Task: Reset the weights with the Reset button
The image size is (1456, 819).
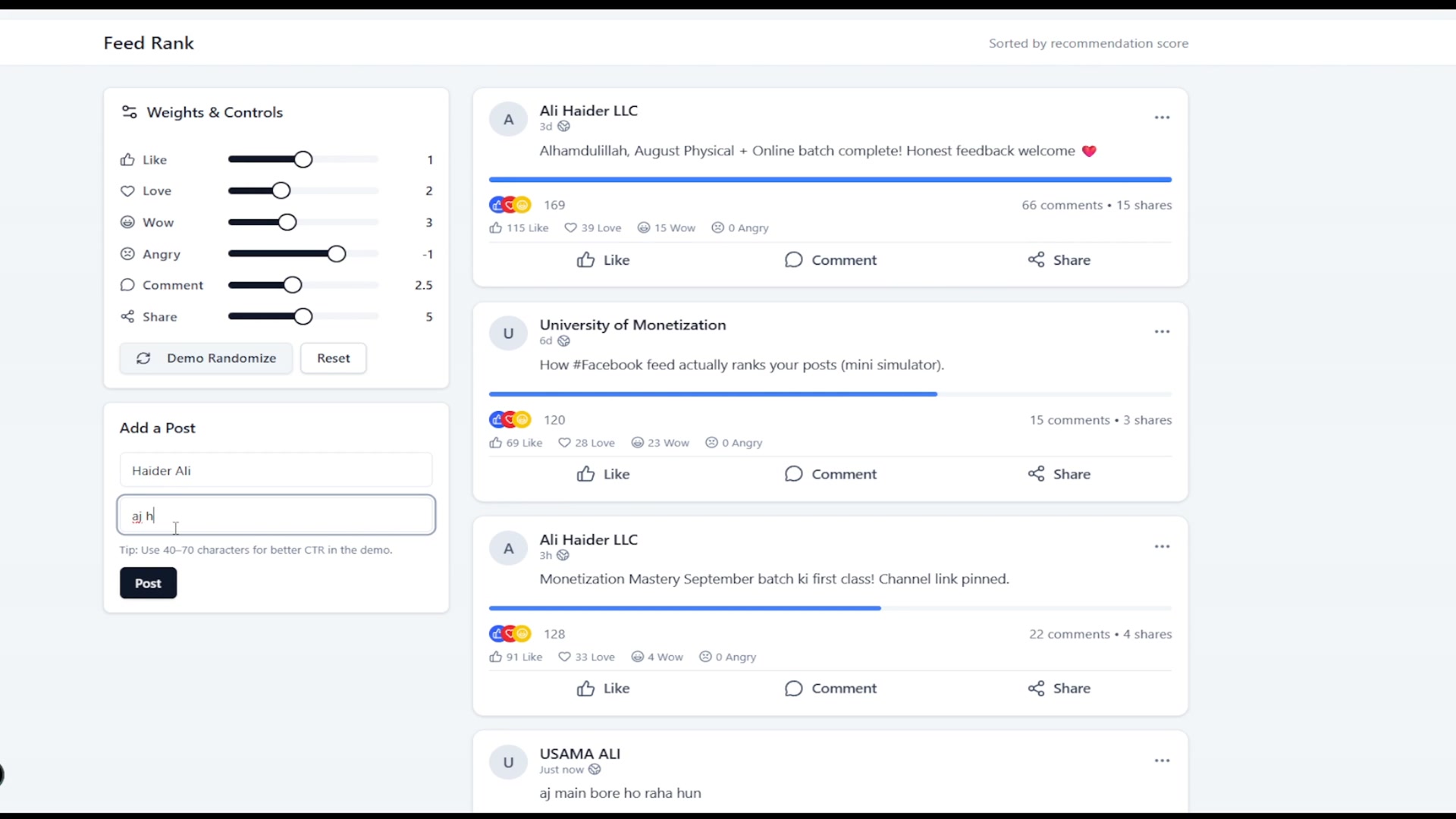Action: click(x=333, y=358)
